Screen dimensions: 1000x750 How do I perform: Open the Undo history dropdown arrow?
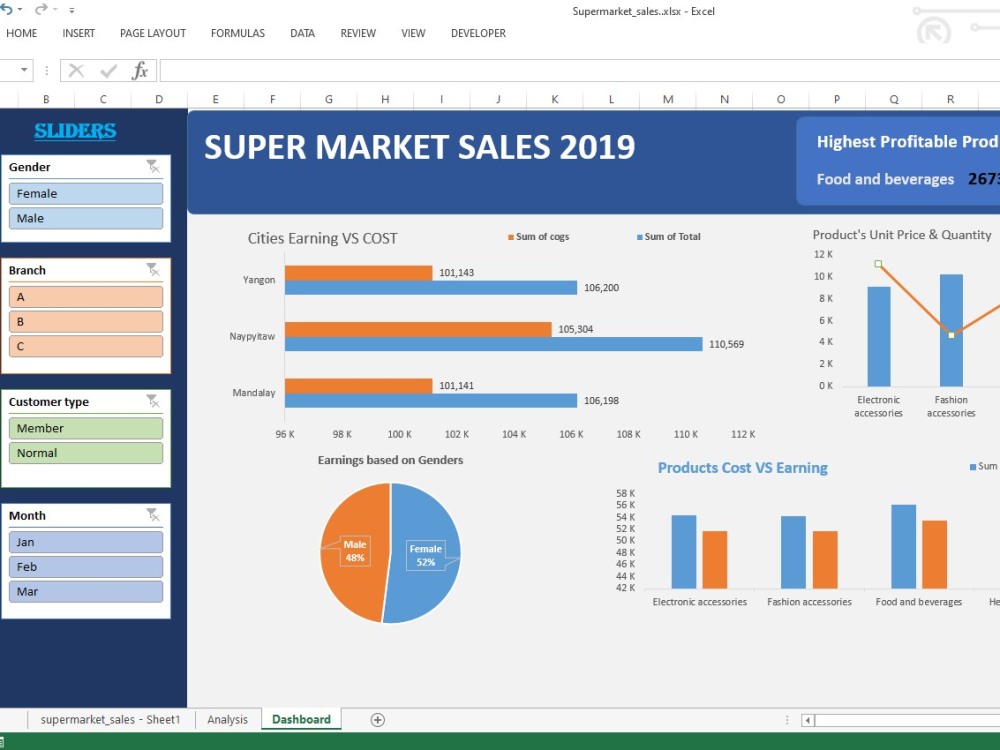click(18, 9)
